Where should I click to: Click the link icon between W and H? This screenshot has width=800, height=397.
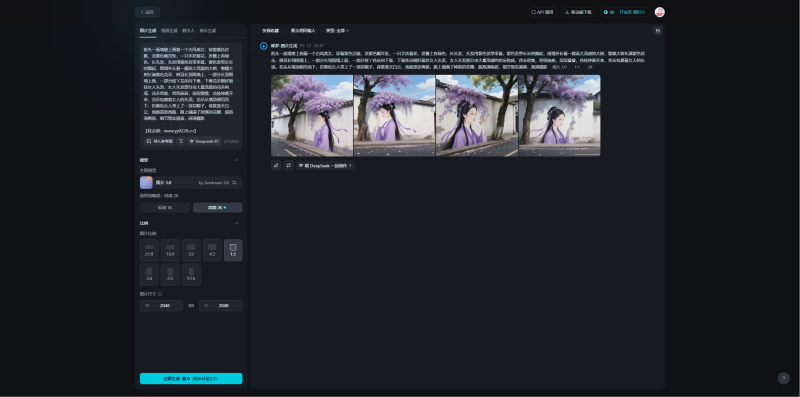[191, 306]
